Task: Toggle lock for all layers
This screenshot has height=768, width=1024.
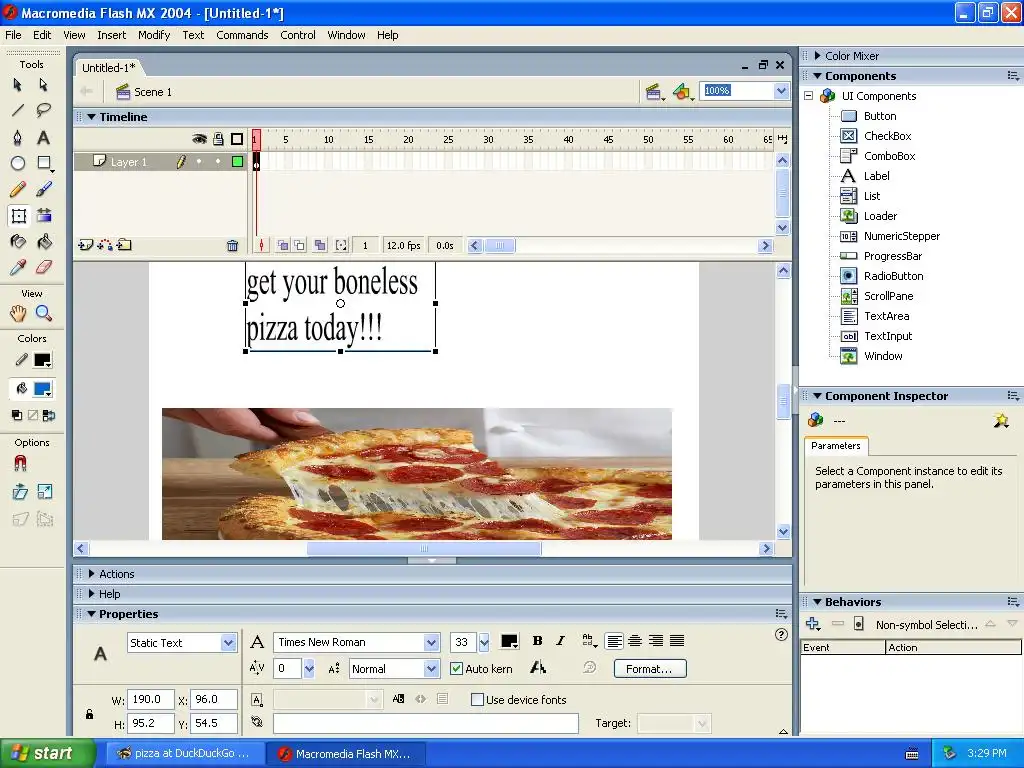Action: [218, 139]
